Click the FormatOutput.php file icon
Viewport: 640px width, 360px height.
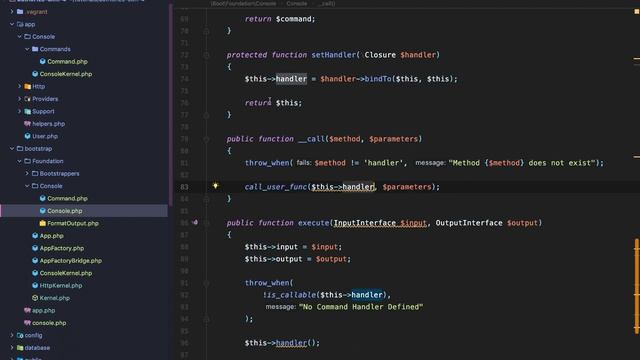pos(42,223)
